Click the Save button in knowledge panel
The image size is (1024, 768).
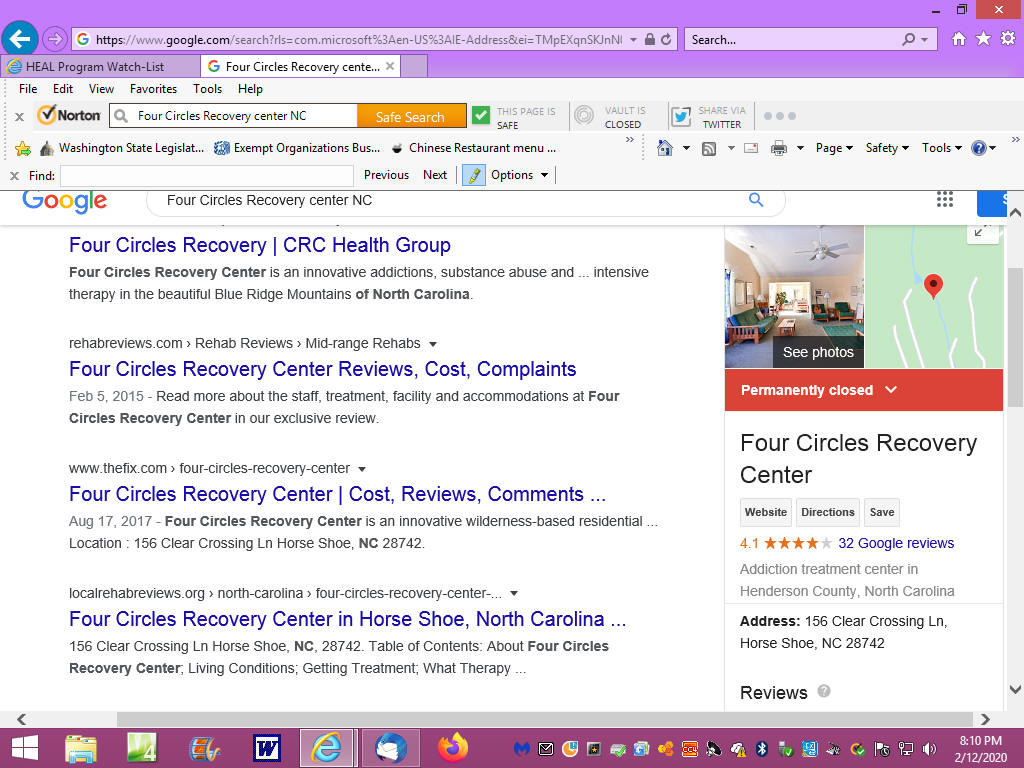[x=882, y=513]
